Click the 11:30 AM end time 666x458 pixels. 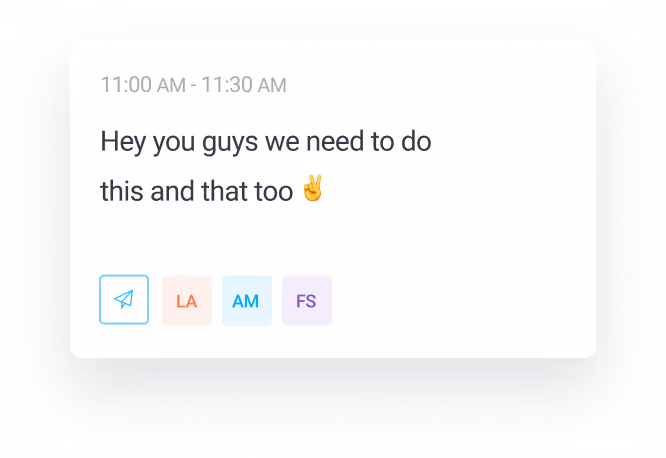(244, 85)
